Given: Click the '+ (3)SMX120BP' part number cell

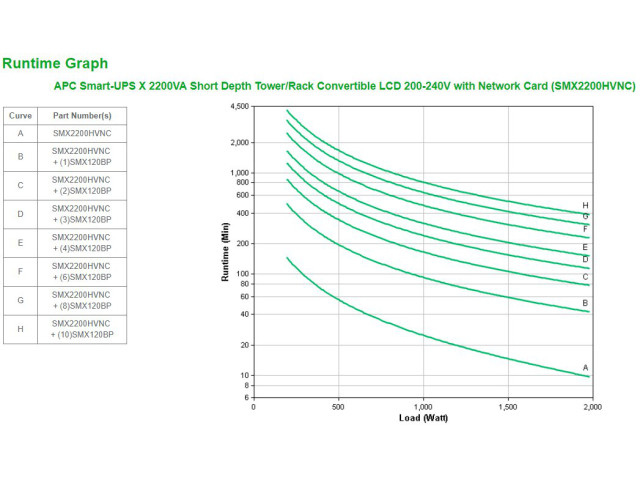Looking at the screenshot, I should 82,214.
